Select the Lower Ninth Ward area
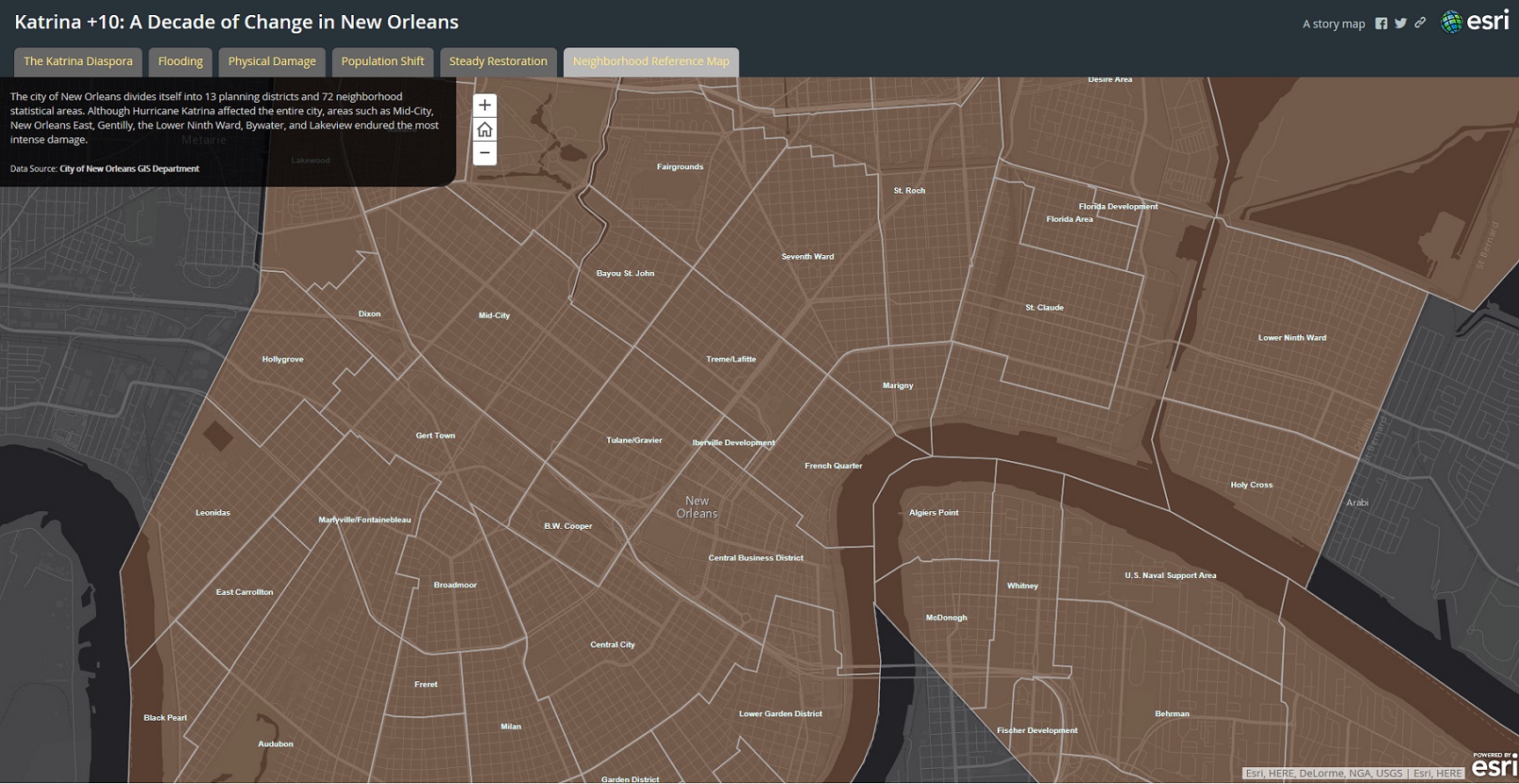The height and width of the screenshot is (784, 1519). (1291, 338)
